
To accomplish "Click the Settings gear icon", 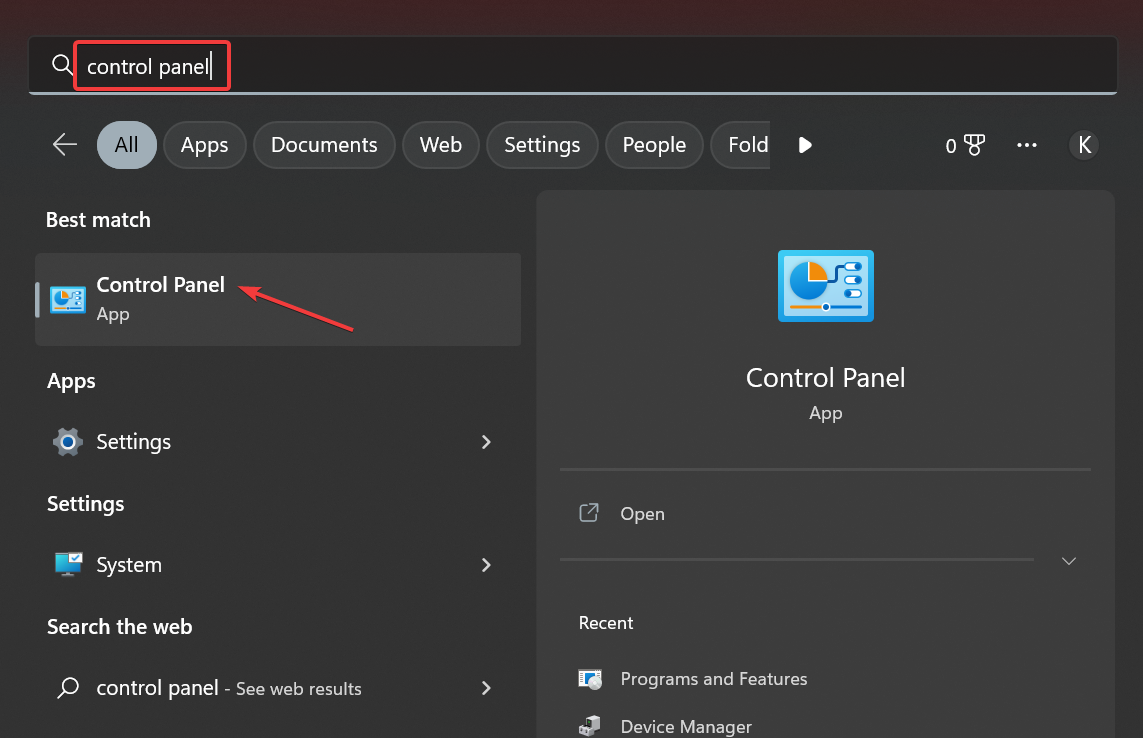I will 68,441.
